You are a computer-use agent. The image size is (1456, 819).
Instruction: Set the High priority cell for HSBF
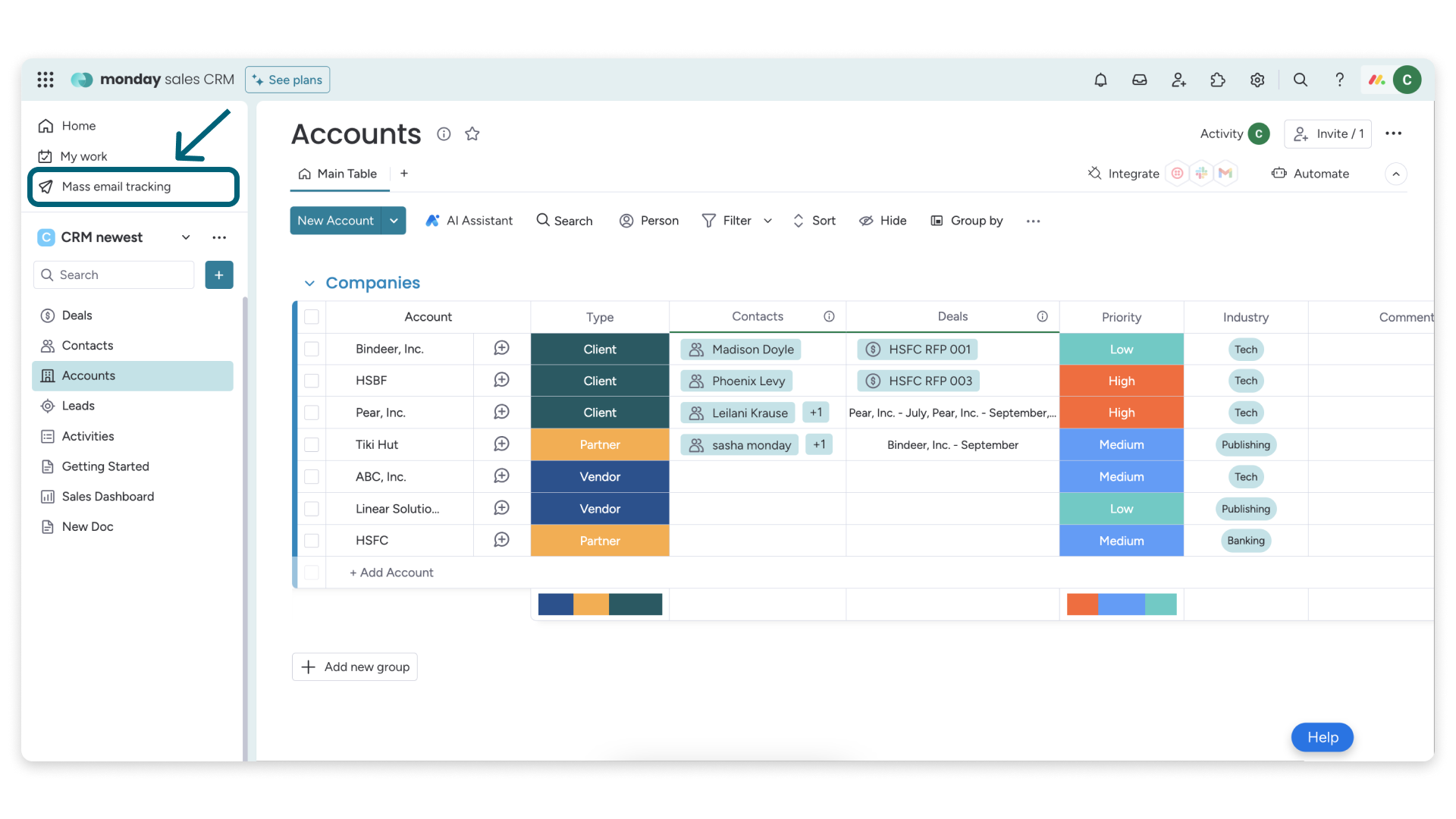(1122, 381)
